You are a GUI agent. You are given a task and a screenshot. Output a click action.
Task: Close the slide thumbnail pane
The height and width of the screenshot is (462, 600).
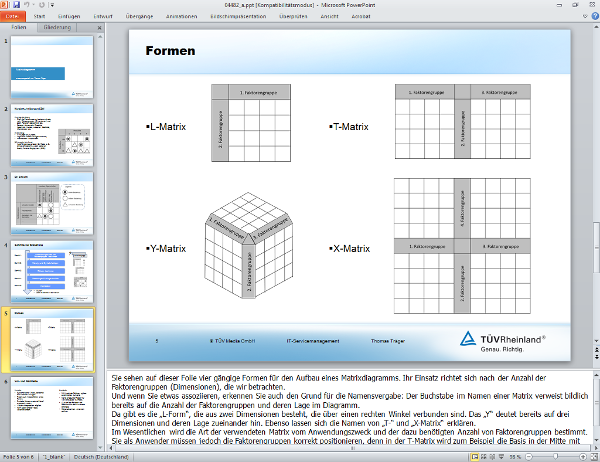pyautogui.click(x=98, y=29)
